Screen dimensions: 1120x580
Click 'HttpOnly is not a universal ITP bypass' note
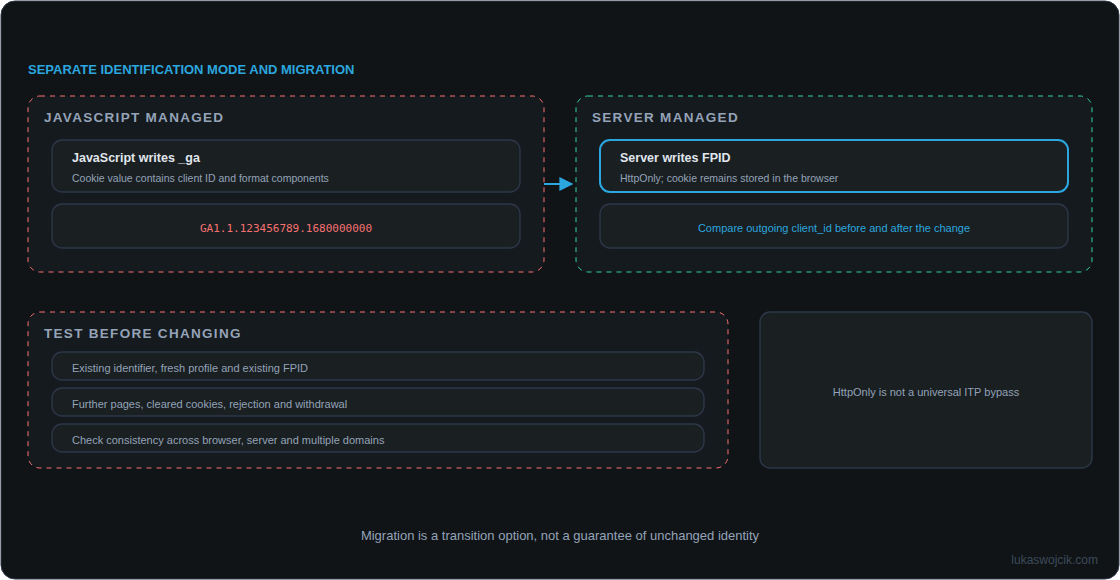click(x=926, y=392)
